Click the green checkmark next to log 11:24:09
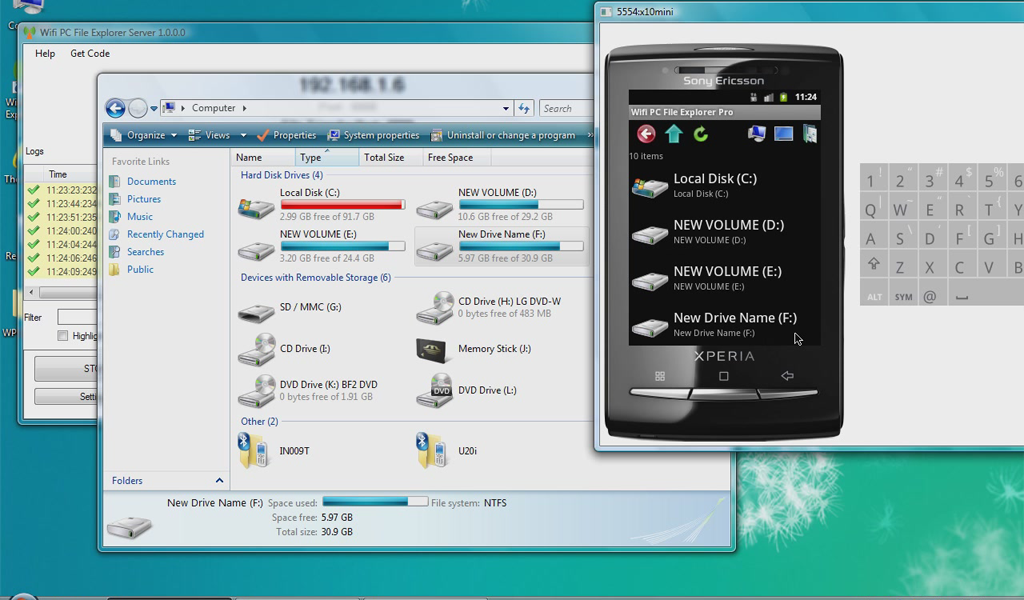 (x=32, y=271)
